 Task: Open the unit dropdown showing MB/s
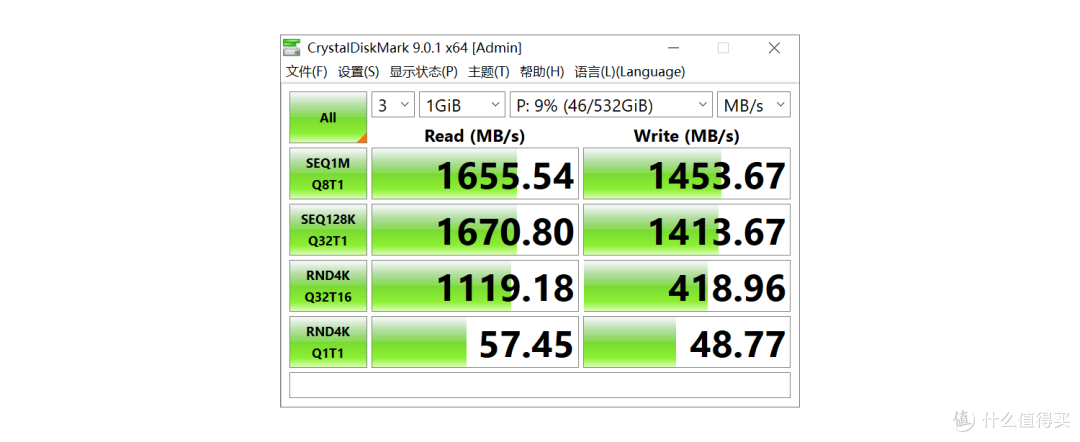pos(754,105)
